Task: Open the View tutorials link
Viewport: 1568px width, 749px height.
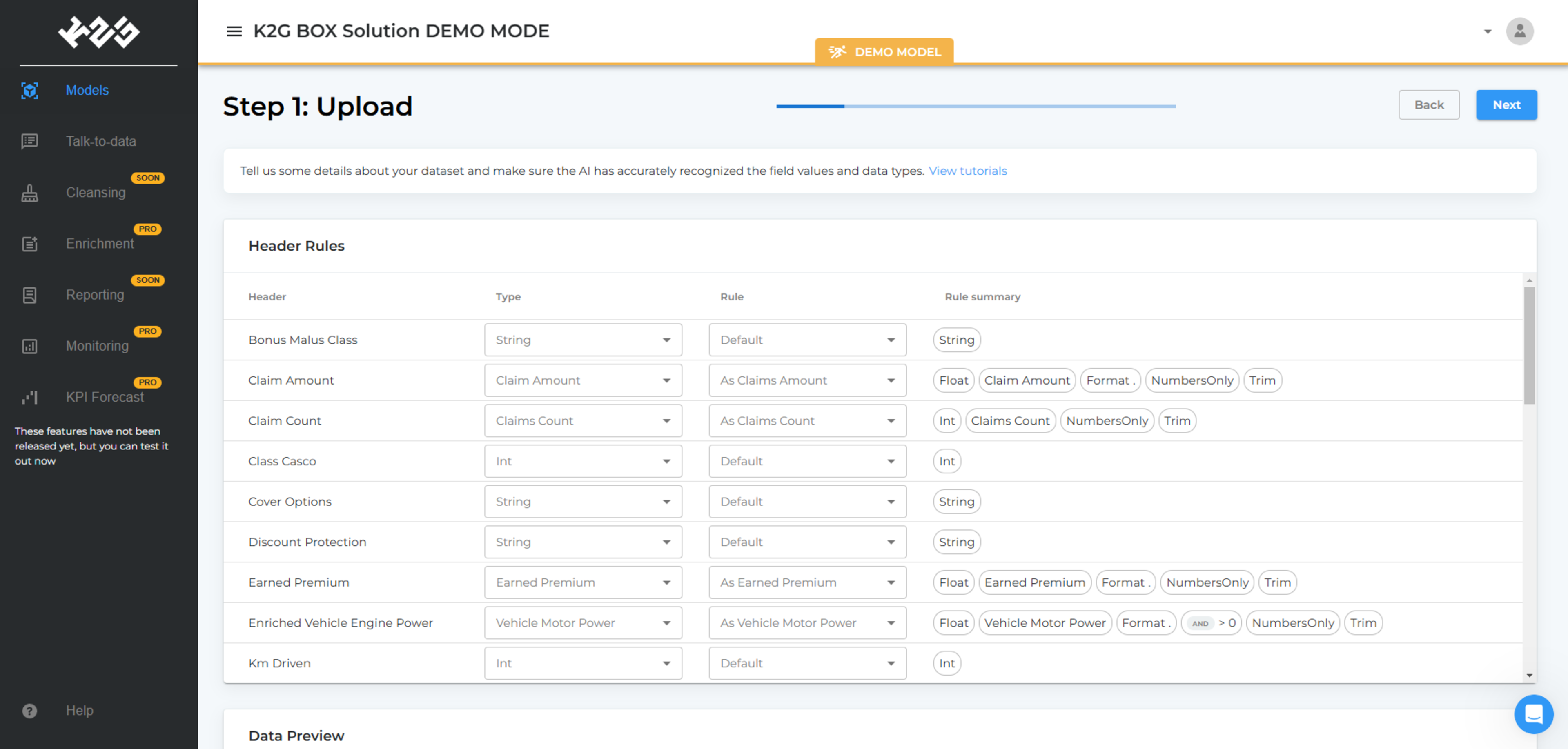Action: tap(967, 171)
